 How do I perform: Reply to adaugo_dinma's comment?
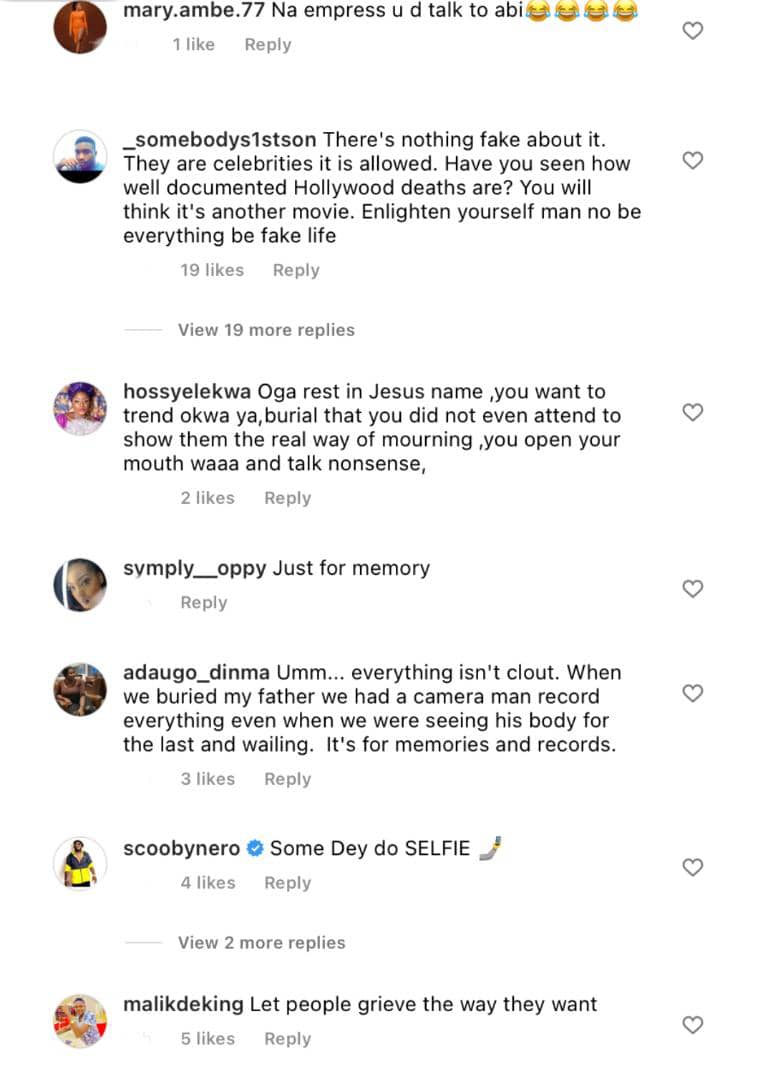click(x=287, y=779)
